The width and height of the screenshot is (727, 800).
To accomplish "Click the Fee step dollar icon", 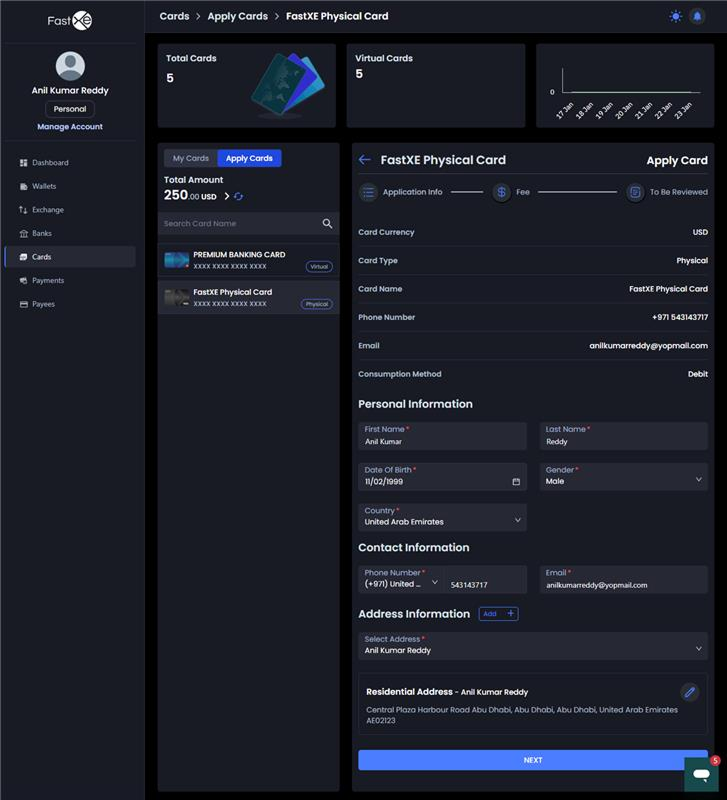I will (502, 192).
